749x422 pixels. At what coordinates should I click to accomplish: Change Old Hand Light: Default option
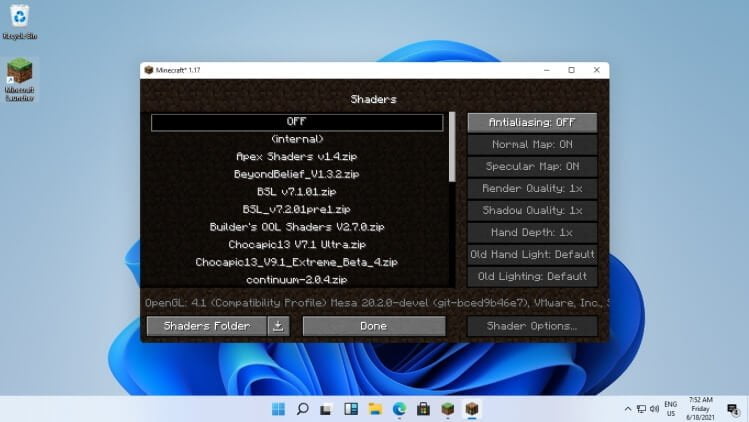[532, 254]
